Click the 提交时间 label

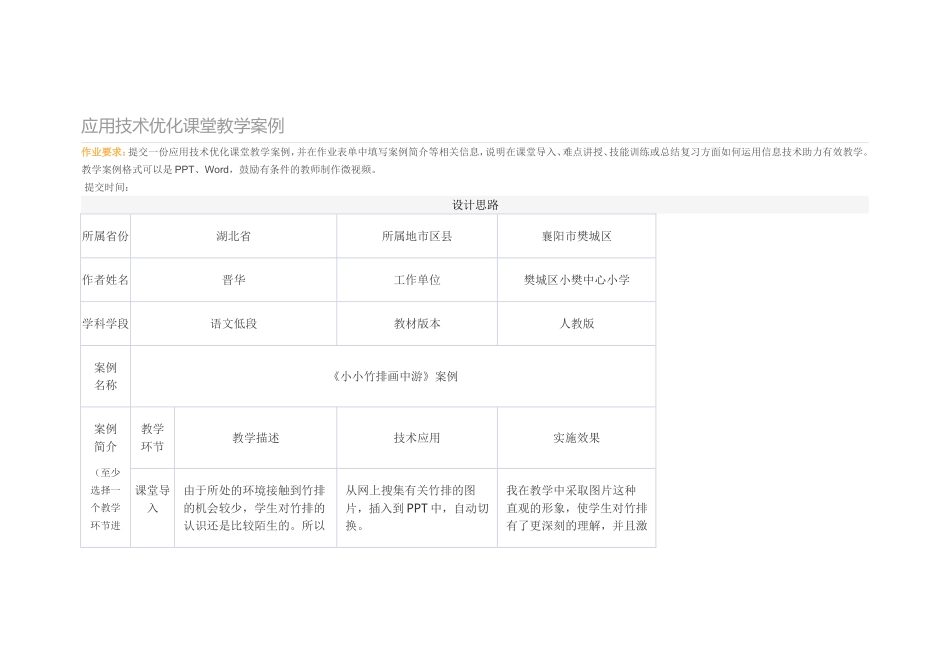click(x=107, y=187)
